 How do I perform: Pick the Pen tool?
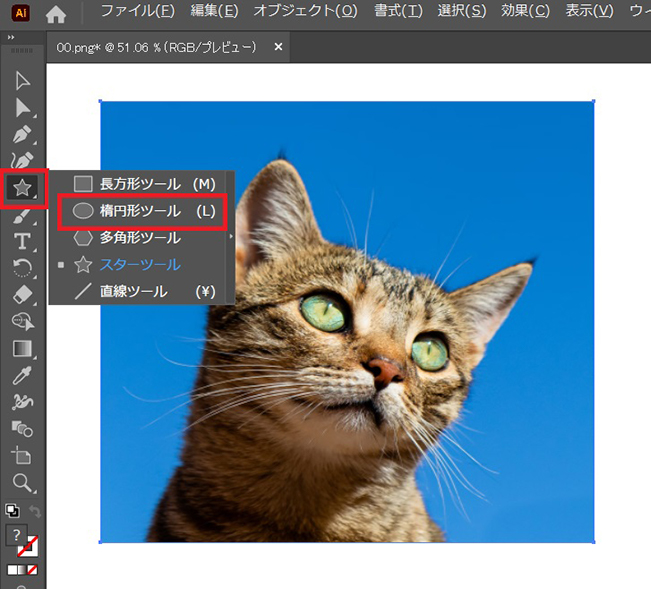tap(22, 134)
